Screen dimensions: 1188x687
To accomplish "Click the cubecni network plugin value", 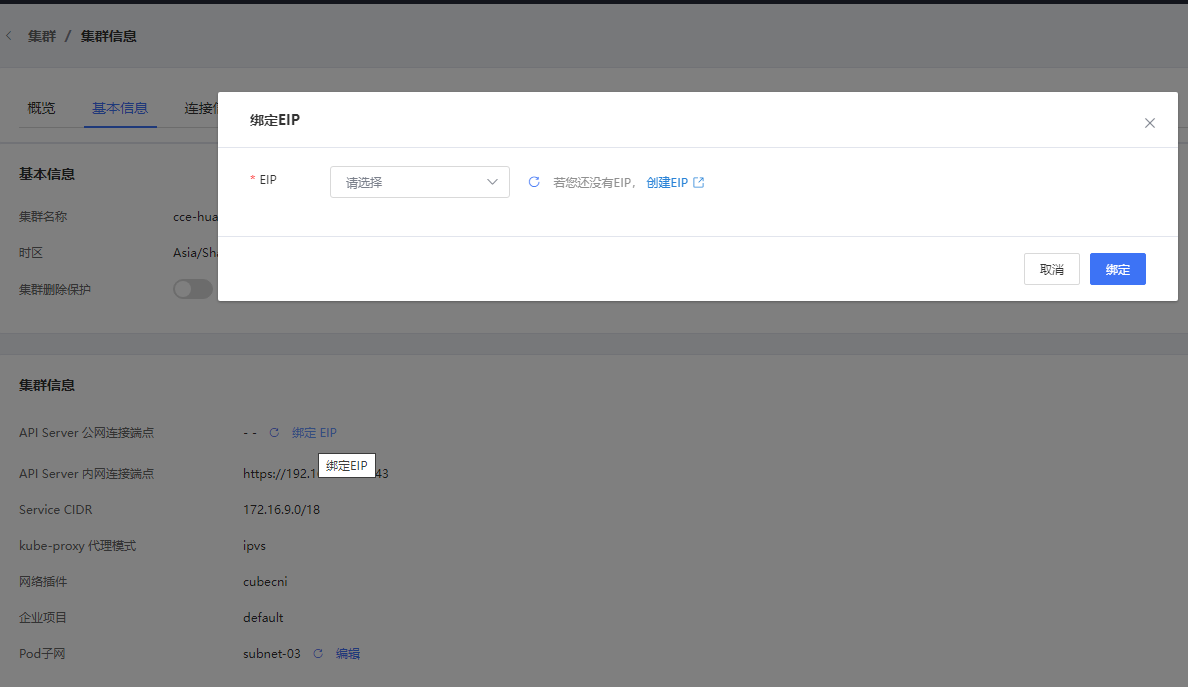I will pos(265,582).
